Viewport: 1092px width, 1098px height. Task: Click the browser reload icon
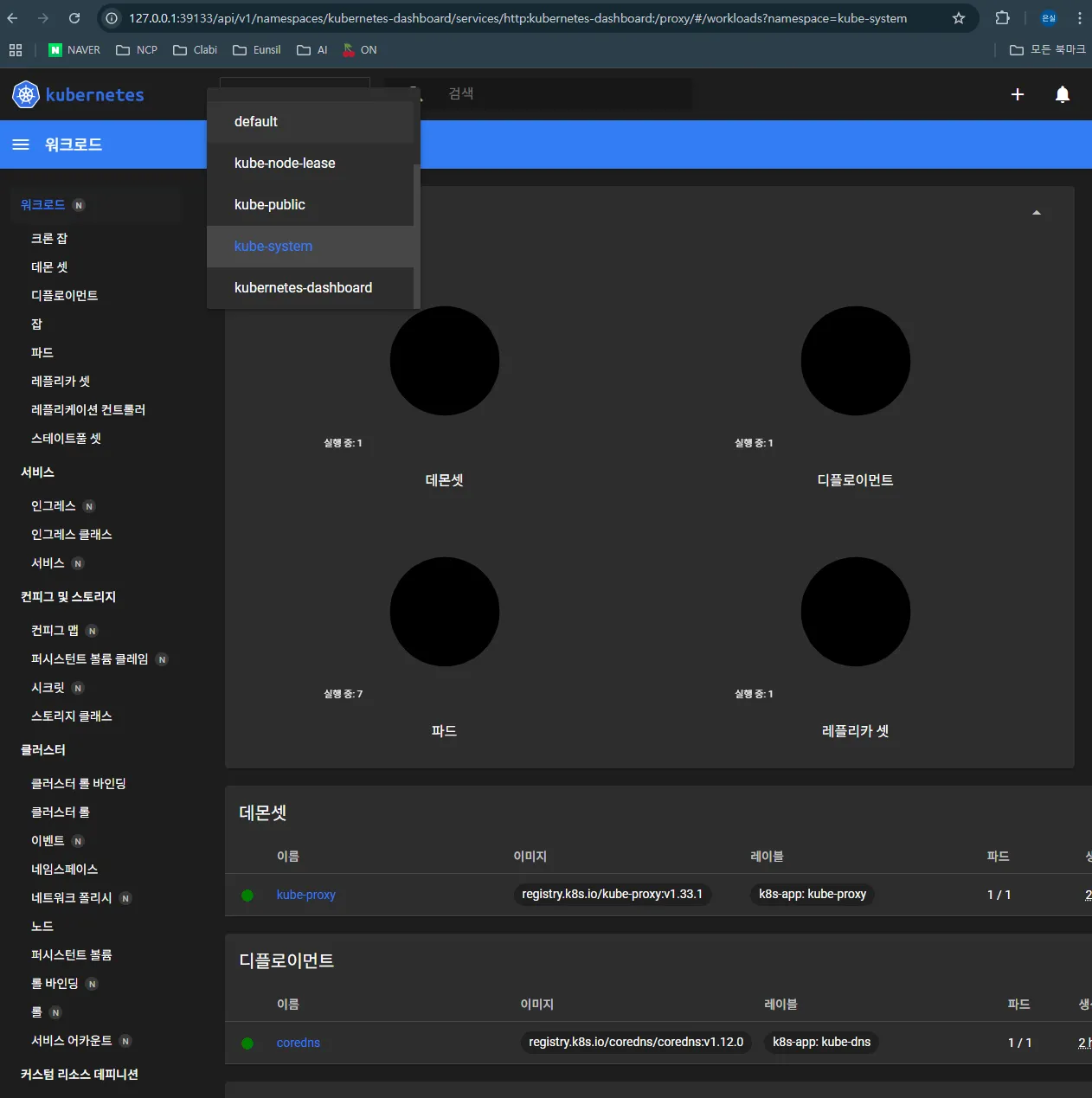coord(74,18)
